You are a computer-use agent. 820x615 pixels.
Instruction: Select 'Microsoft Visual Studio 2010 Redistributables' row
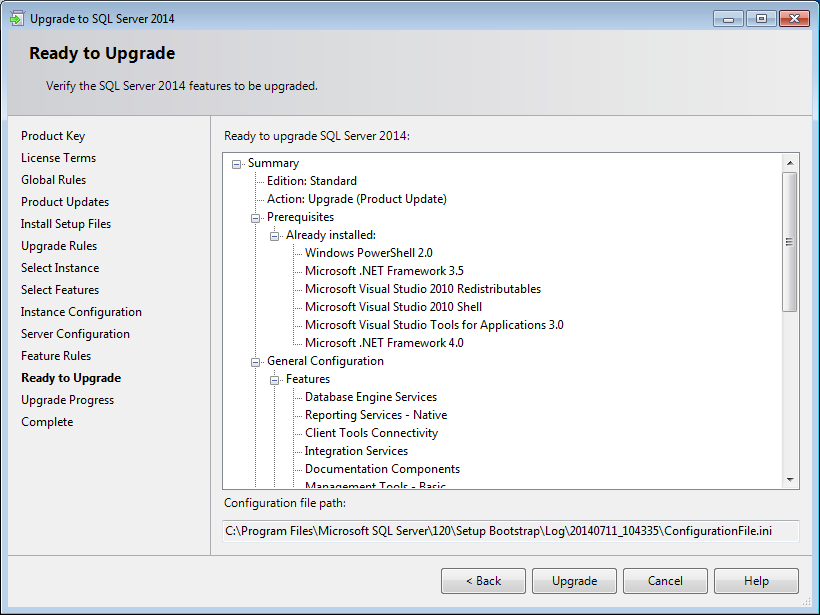(423, 289)
